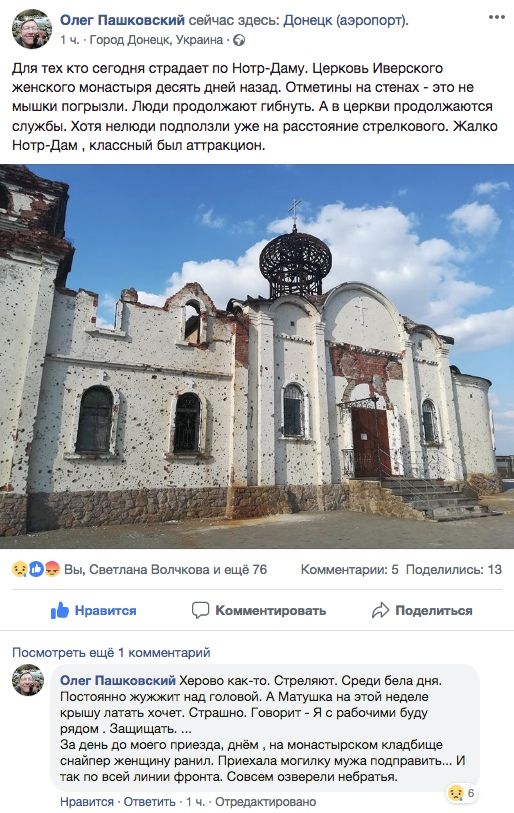Click Нравится under the comment

[87, 802]
